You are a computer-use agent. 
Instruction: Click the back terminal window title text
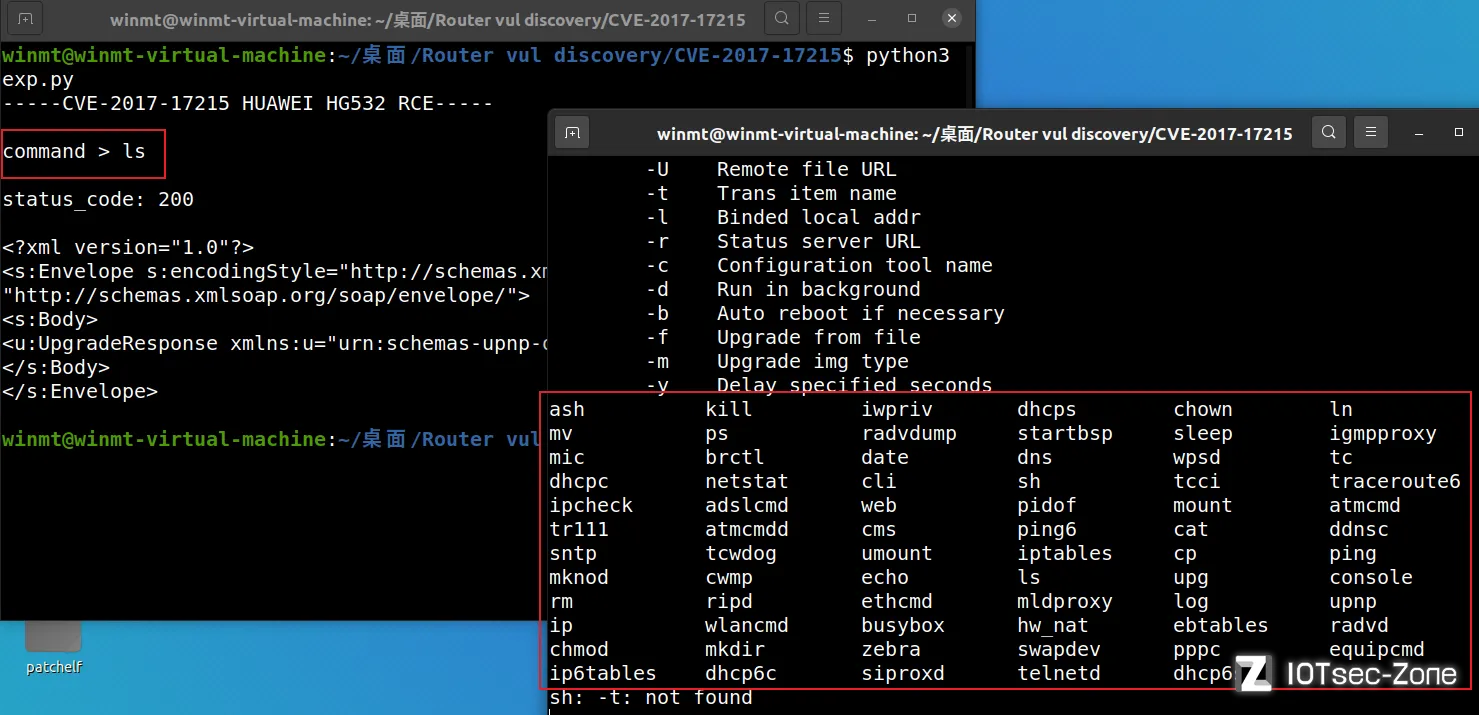click(x=427, y=20)
